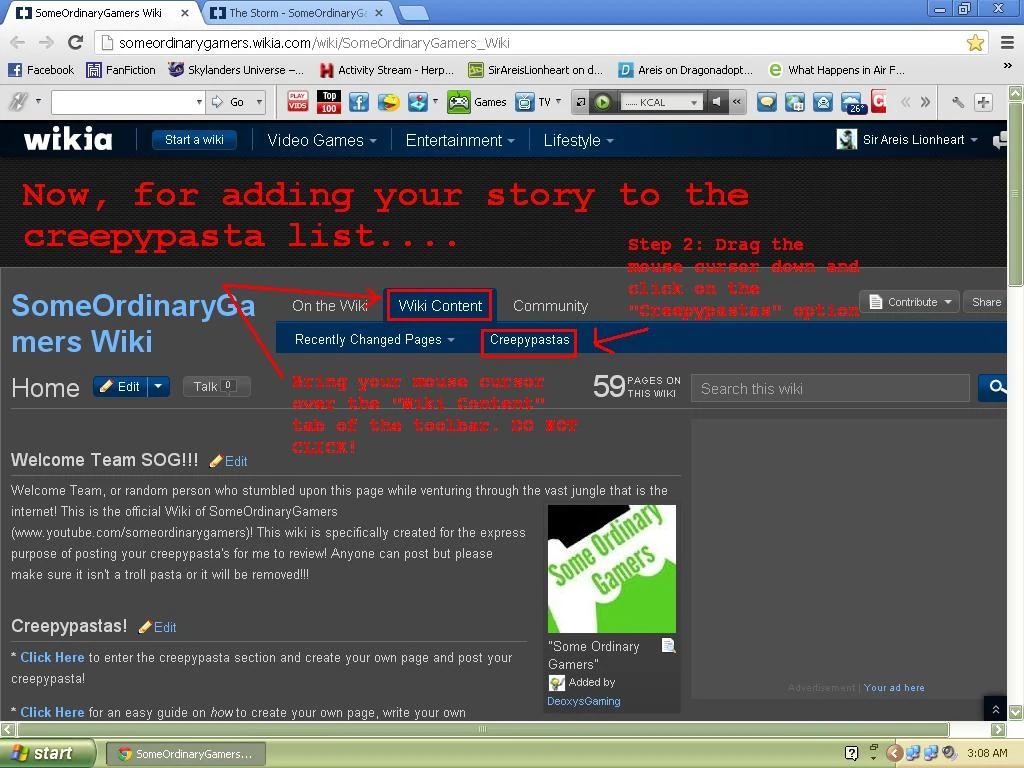This screenshot has height=768, width=1024.
Task: Click the Facebook icon in the toolbar
Action: [359, 102]
